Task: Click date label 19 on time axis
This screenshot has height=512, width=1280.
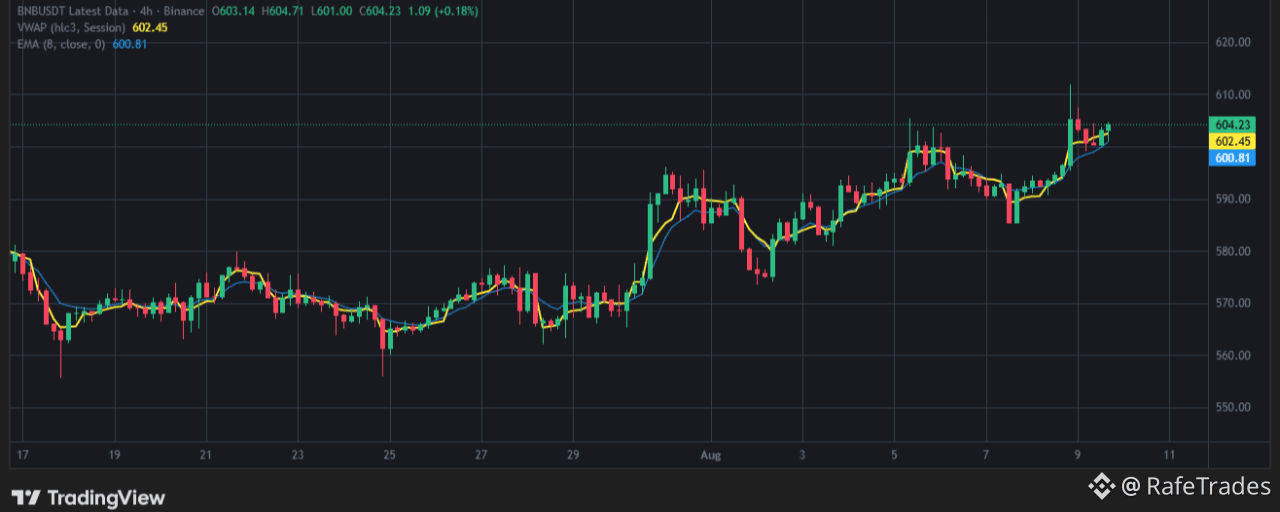Action: click(114, 455)
